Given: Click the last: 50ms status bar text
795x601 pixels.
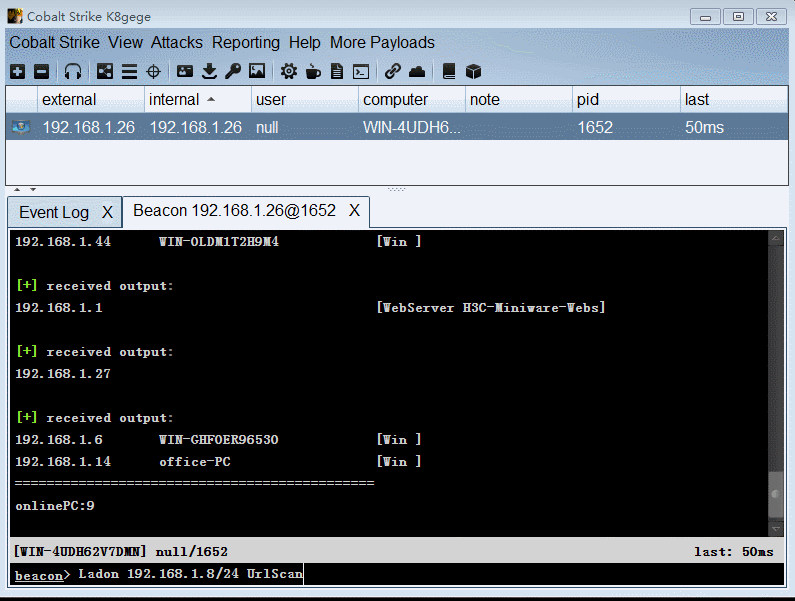Looking at the screenshot, I should pos(734,551).
